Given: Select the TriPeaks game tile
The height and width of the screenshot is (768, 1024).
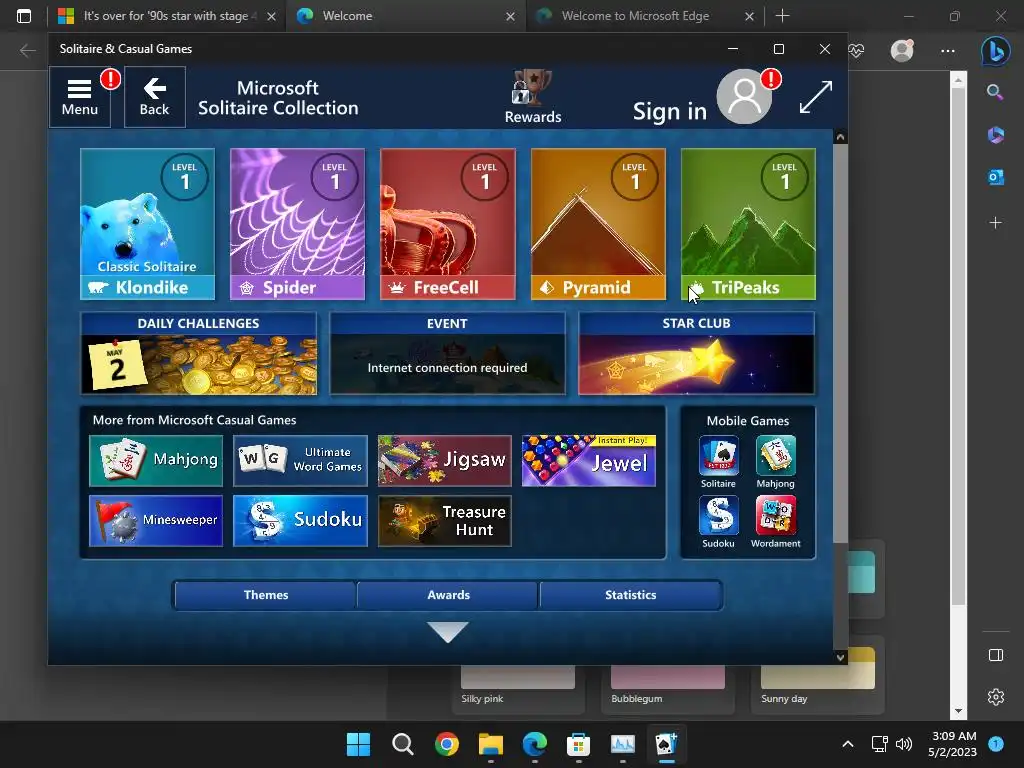Looking at the screenshot, I should click(x=748, y=224).
